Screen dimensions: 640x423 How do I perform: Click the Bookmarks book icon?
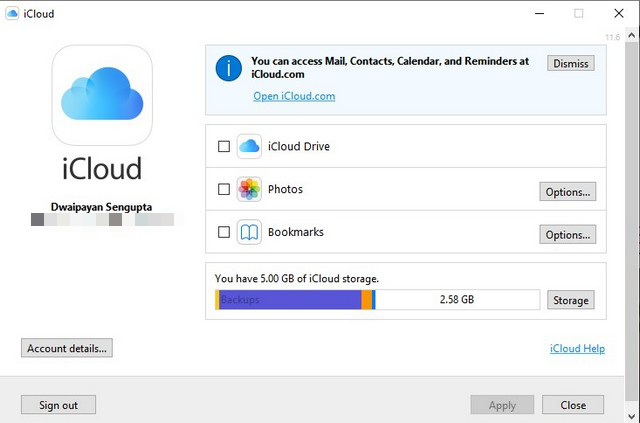pos(249,232)
